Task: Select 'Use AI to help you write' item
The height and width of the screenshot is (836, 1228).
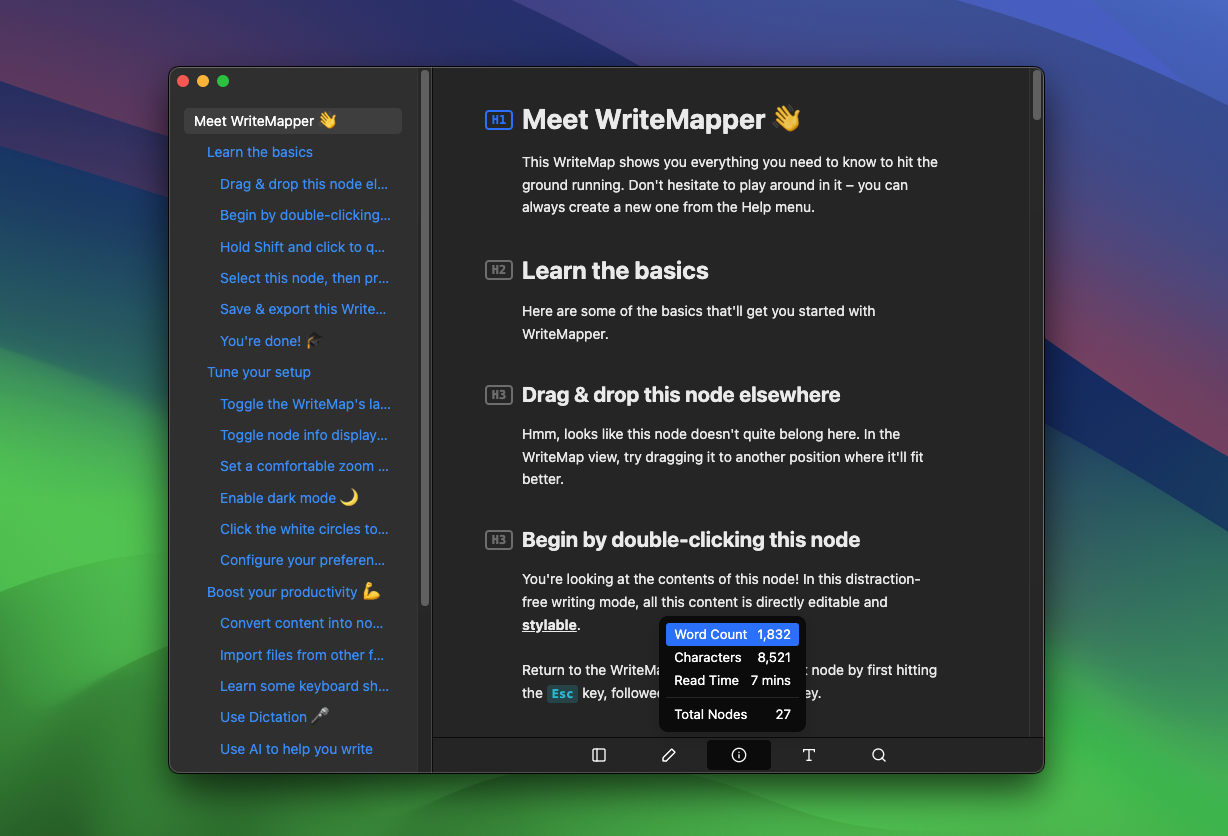Action: 296,749
